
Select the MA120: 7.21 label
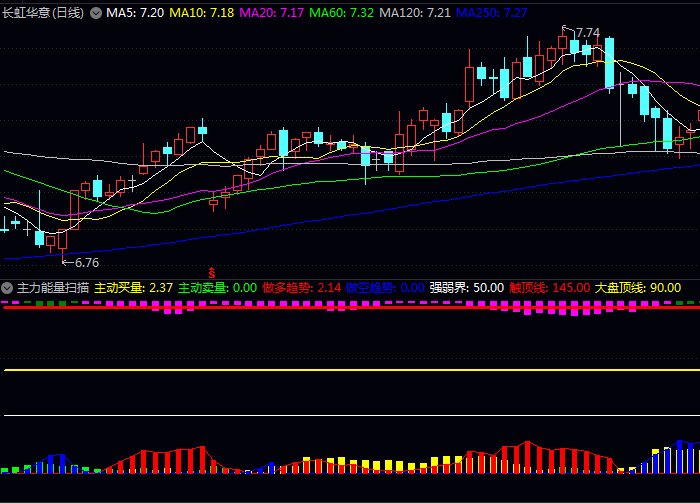pos(415,13)
